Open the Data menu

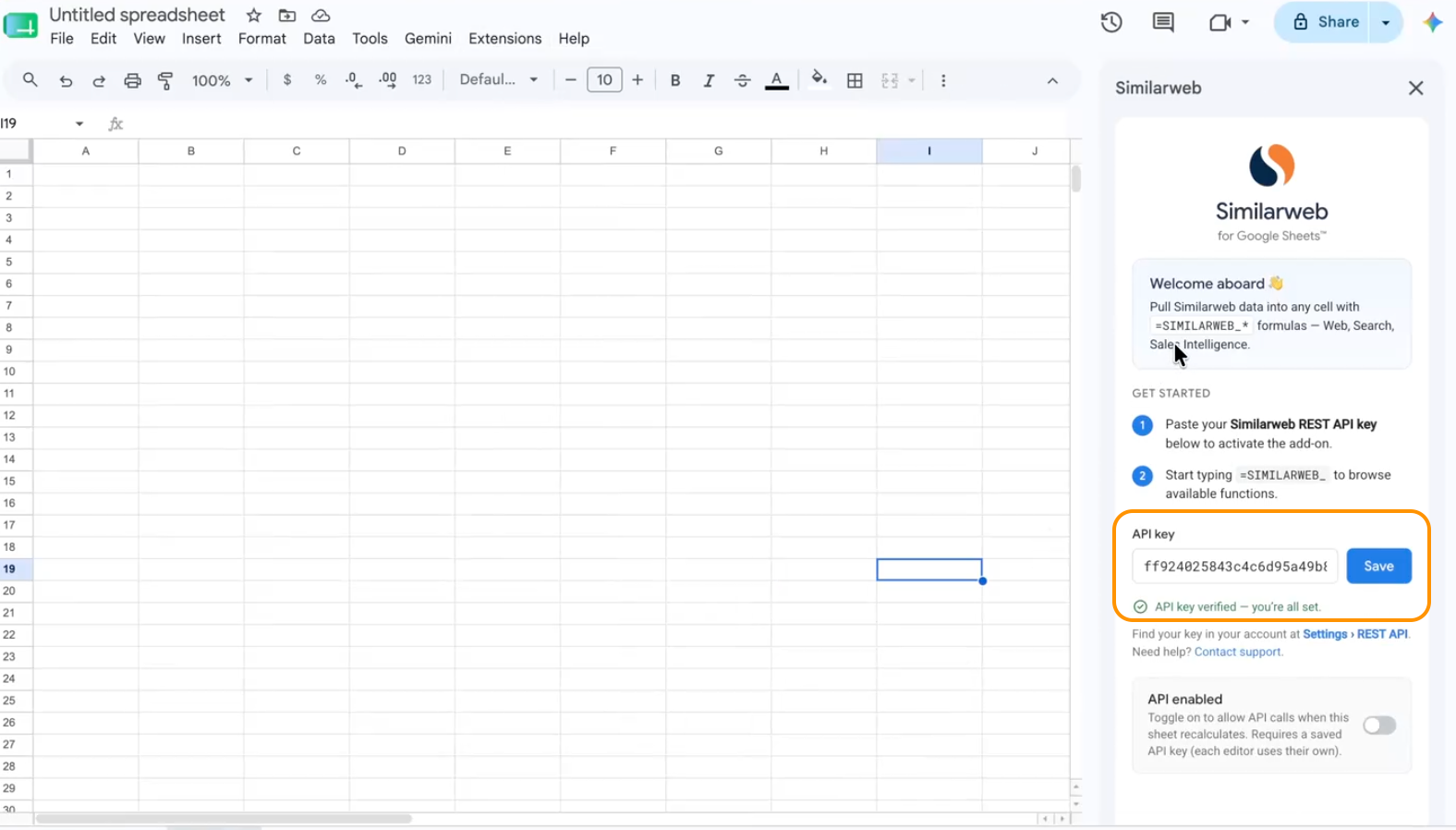(x=319, y=39)
